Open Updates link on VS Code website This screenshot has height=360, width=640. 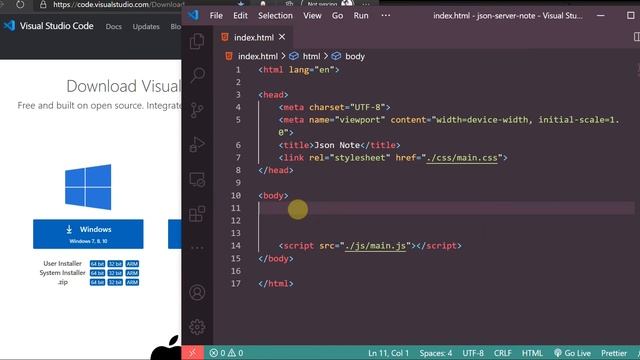coord(146,27)
